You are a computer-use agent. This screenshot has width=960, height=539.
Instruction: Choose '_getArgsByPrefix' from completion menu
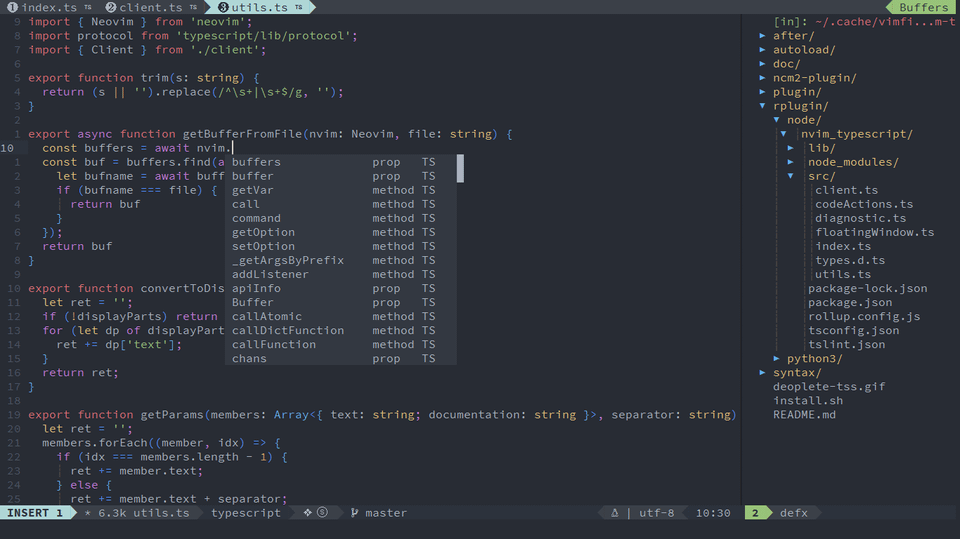click(x=340, y=261)
